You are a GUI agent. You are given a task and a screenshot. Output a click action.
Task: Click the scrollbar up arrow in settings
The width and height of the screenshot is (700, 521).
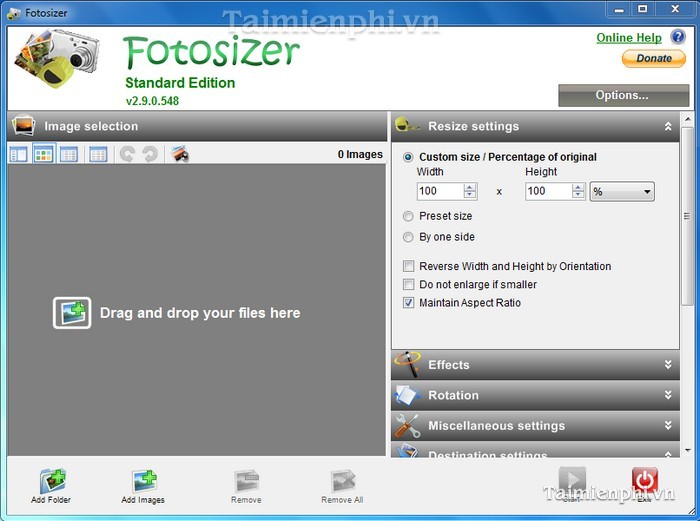(x=688, y=119)
